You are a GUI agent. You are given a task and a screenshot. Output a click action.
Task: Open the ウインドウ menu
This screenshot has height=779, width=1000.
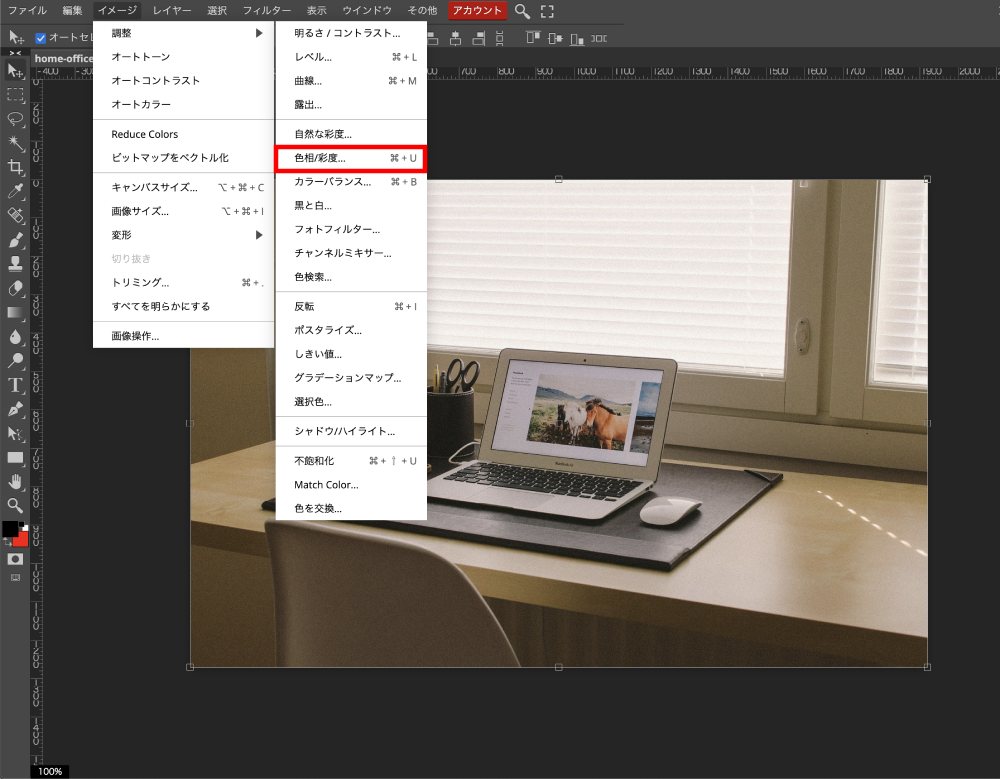coord(367,10)
